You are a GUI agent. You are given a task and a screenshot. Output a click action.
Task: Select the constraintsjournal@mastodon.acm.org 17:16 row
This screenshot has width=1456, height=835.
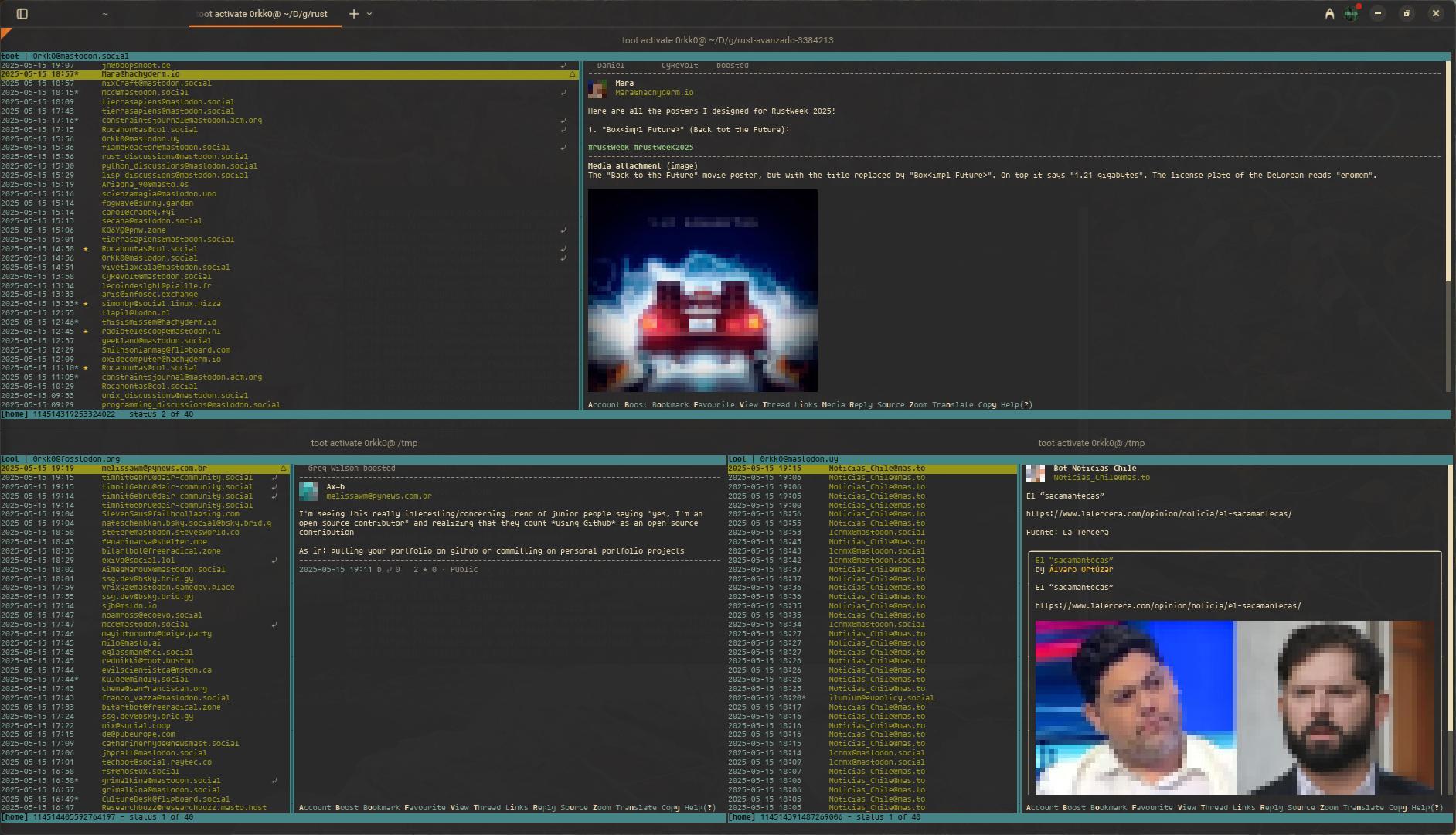tap(289, 121)
